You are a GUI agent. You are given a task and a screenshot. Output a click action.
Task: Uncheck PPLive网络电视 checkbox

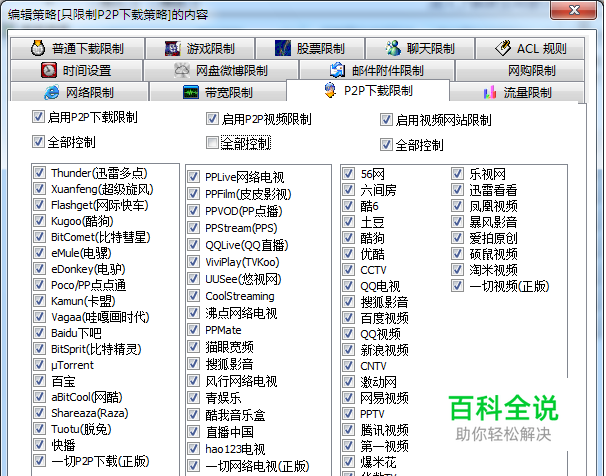pyautogui.click(x=193, y=177)
